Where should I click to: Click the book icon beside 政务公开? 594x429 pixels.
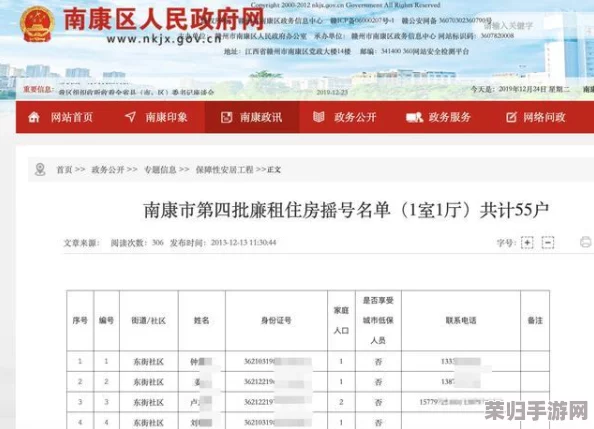point(319,117)
